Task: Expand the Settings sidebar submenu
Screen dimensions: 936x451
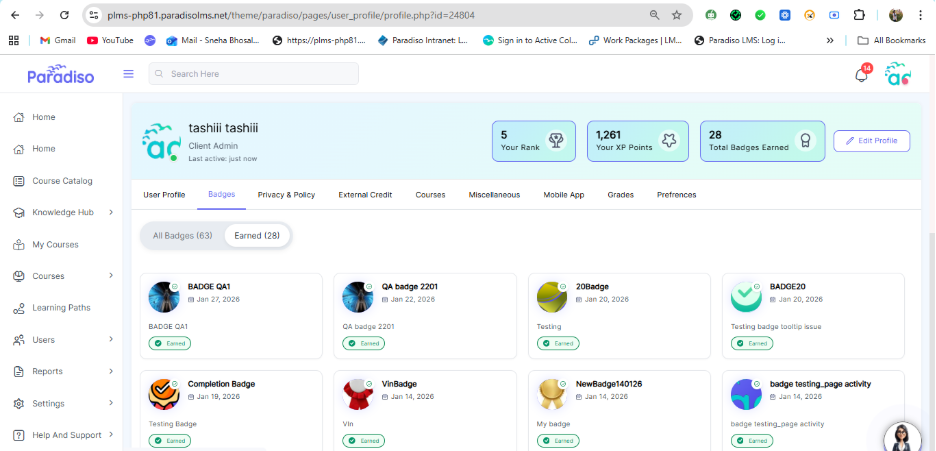Action: tap(110, 404)
